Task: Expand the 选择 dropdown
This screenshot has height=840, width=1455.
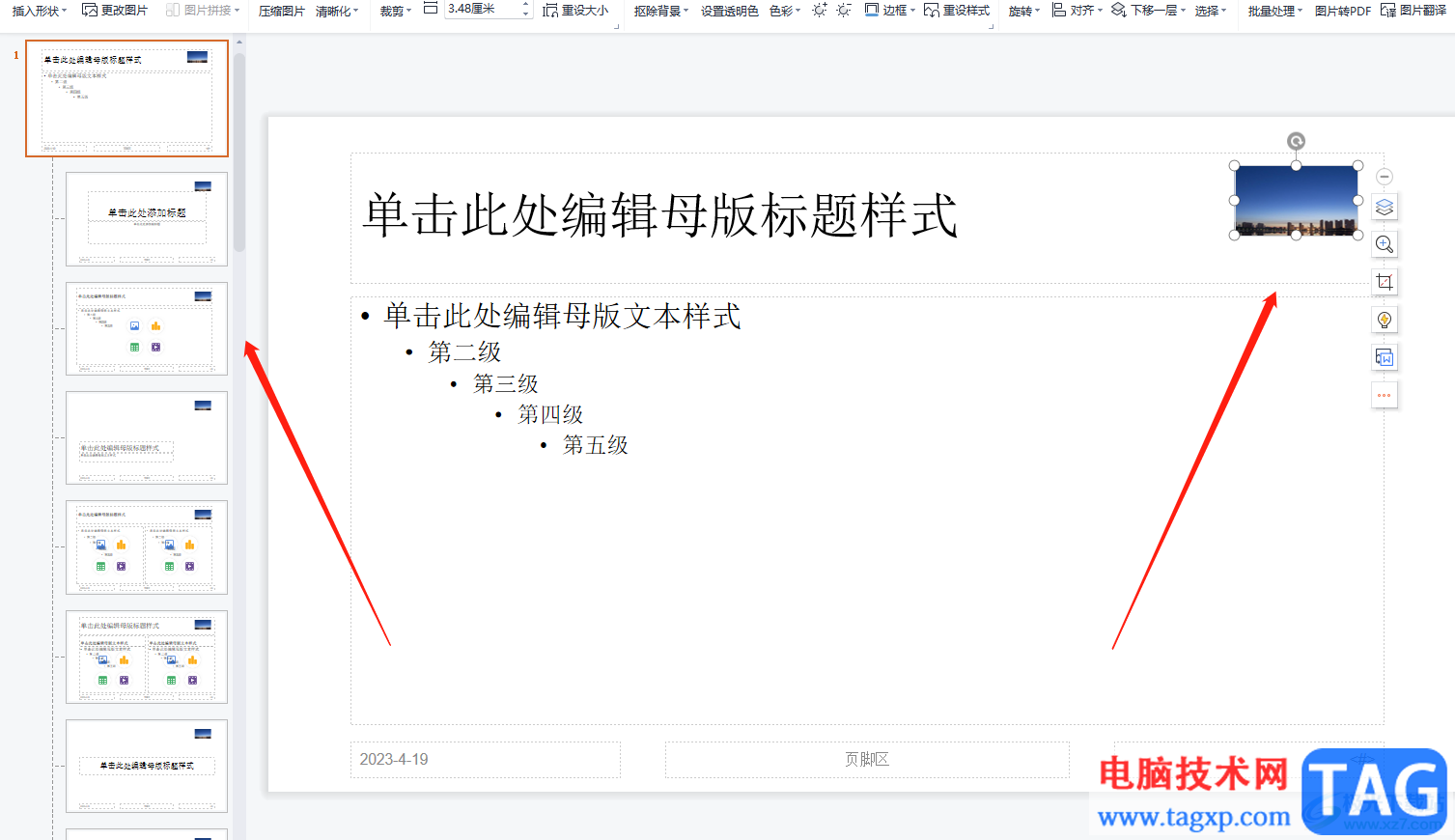Action: (x=1211, y=11)
